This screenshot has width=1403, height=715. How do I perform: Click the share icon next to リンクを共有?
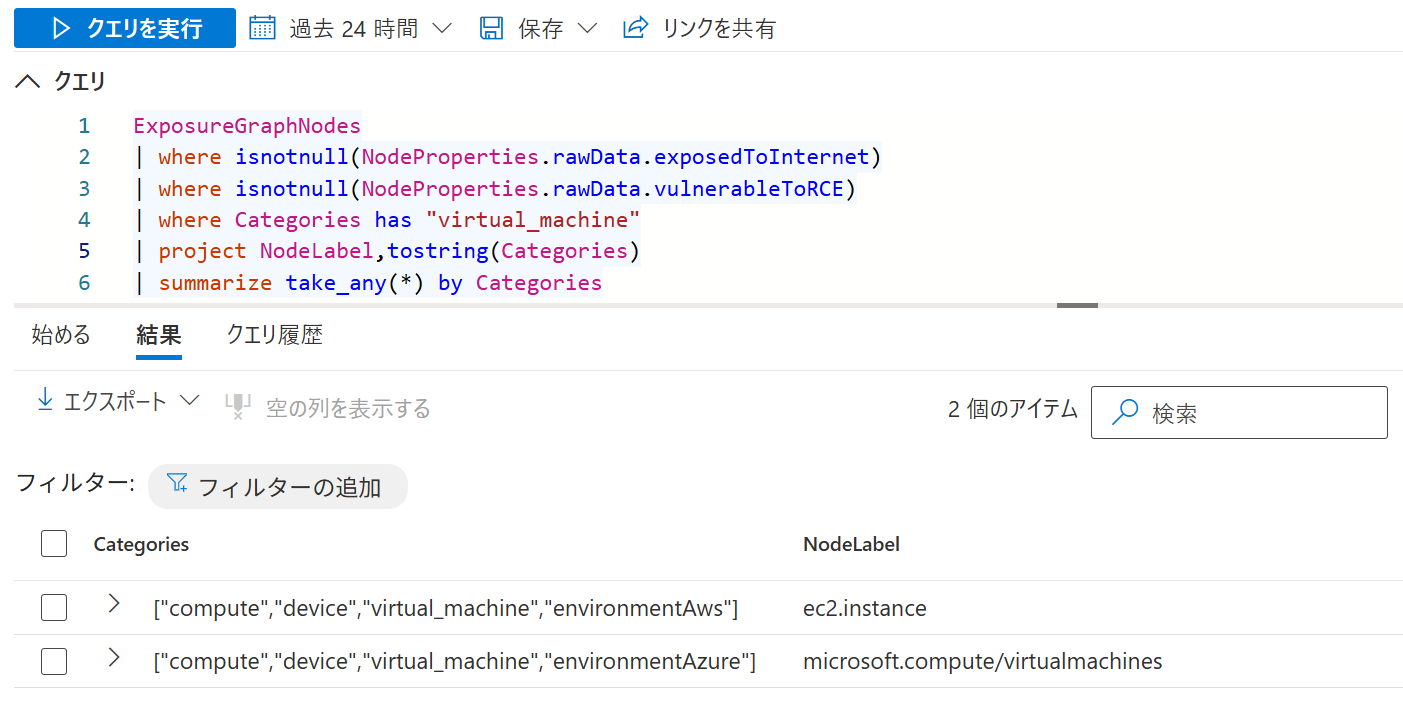[x=635, y=28]
